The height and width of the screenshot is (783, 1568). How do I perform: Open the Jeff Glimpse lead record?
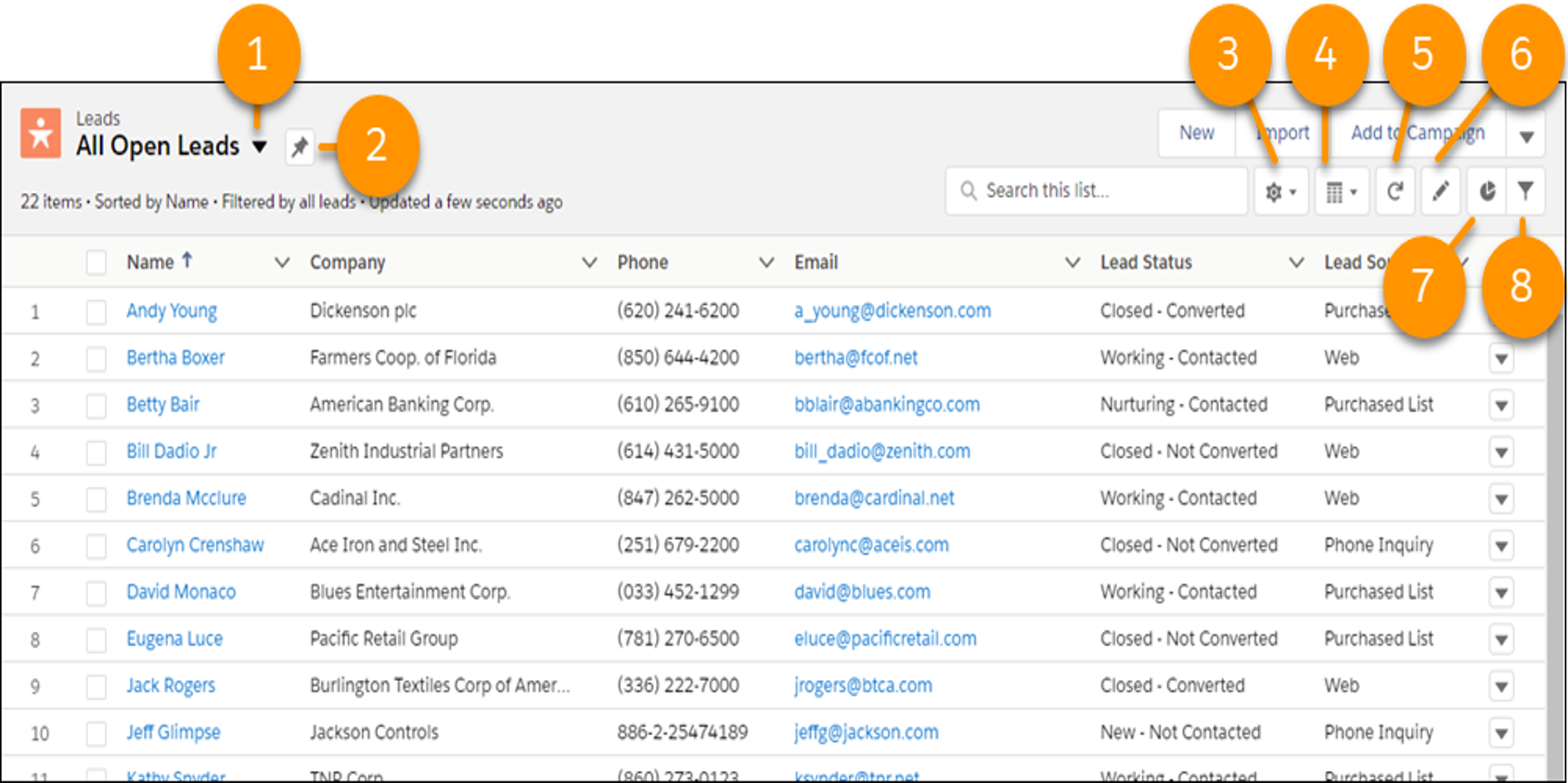pyautogui.click(x=174, y=733)
